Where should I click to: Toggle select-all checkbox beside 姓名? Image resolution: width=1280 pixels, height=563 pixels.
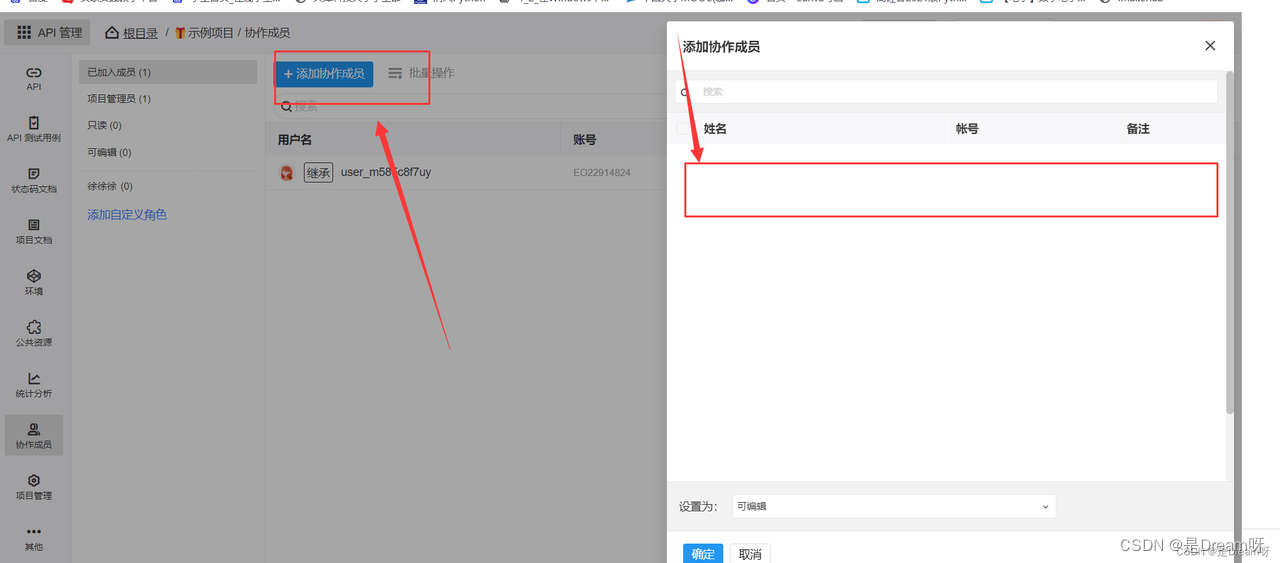click(683, 129)
